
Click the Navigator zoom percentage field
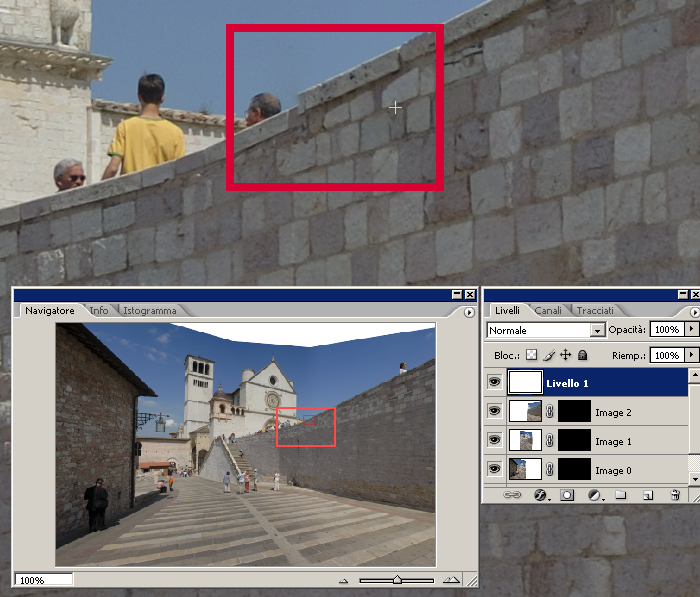click(x=44, y=580)
